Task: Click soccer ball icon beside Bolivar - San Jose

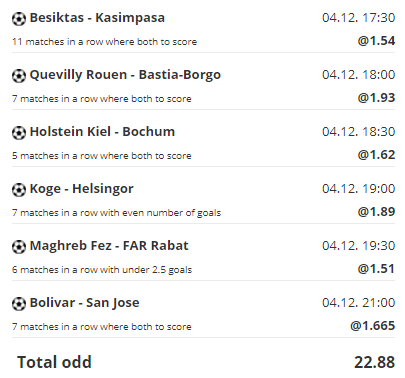Action: coord(19,304)
